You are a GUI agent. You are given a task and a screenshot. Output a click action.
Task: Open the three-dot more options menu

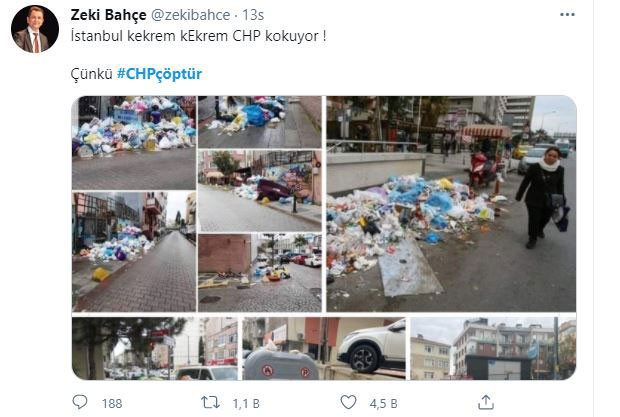[x=567, y=15]
